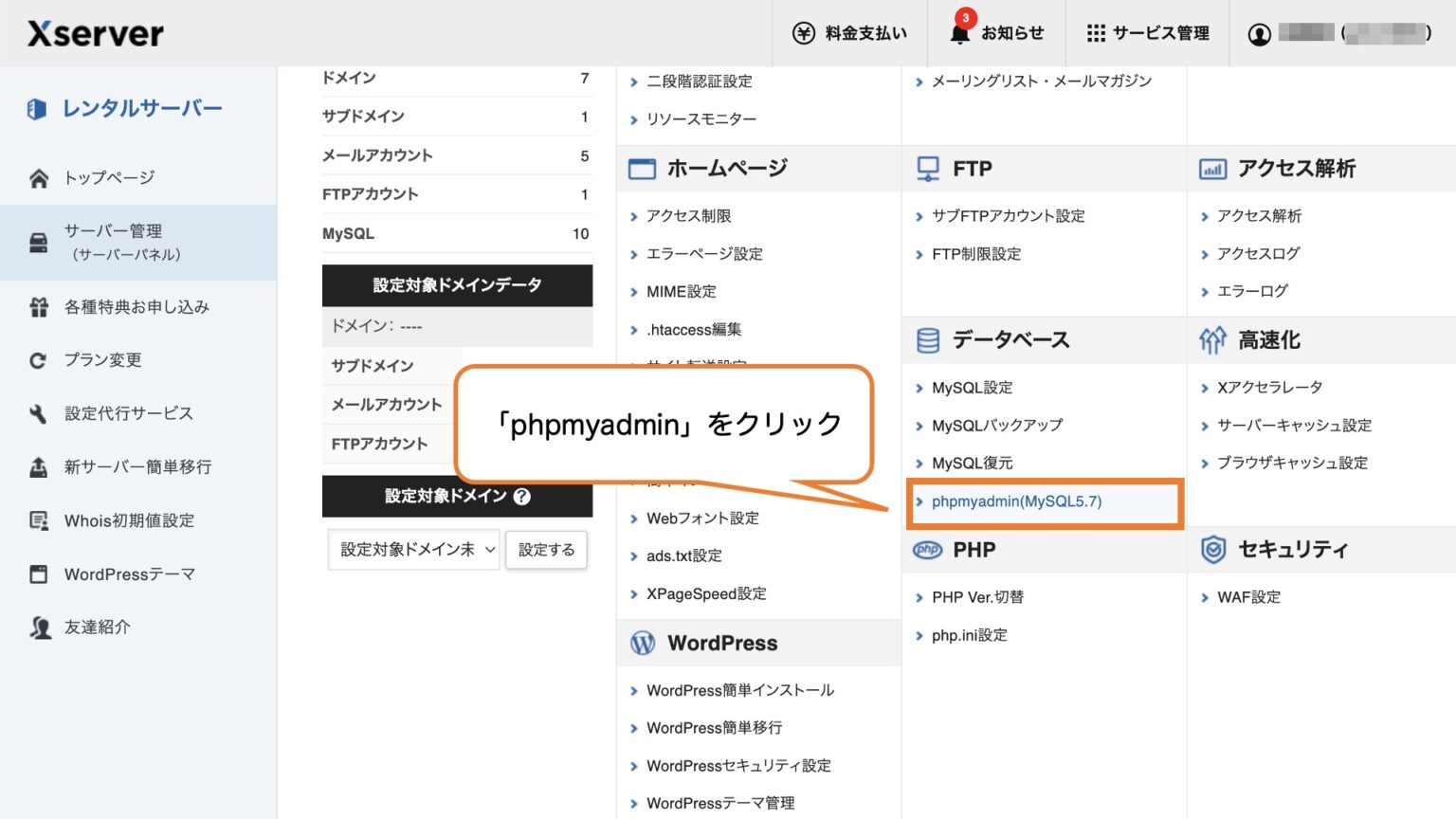
Task: Open the 設定対象ドメイン selection dropdown
Action: click(x=413, y=549)
